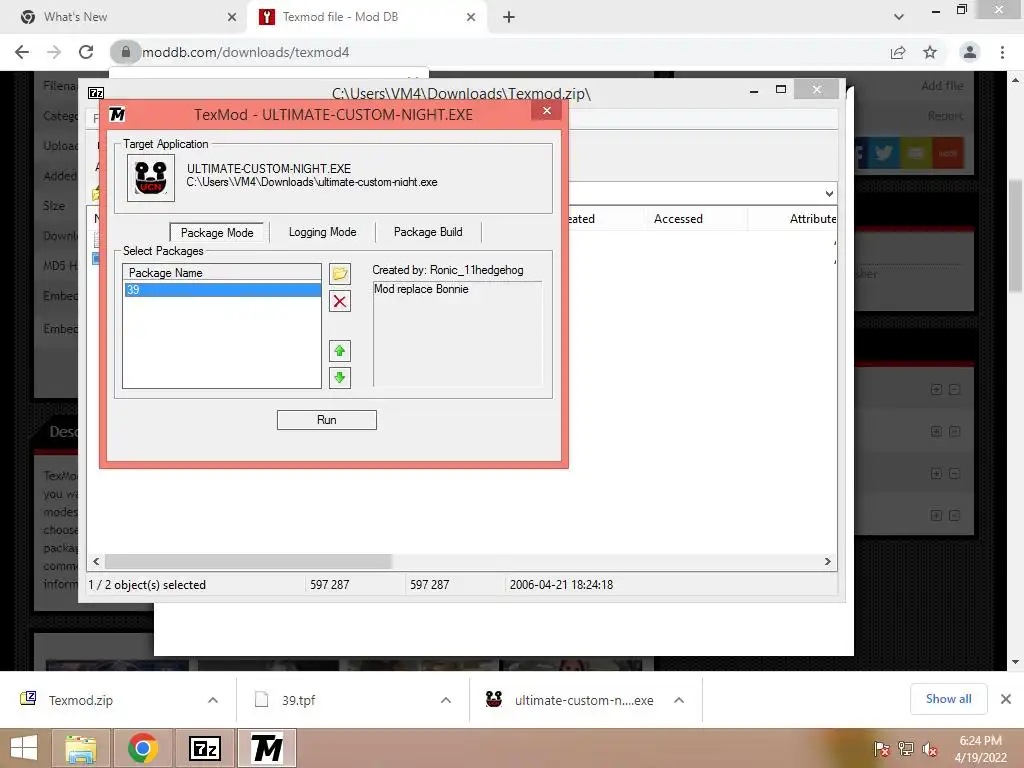Open the Windows Start menu
Image resolution: width=1024 pixels, height=768 pixels.
(x=24, y=748)
